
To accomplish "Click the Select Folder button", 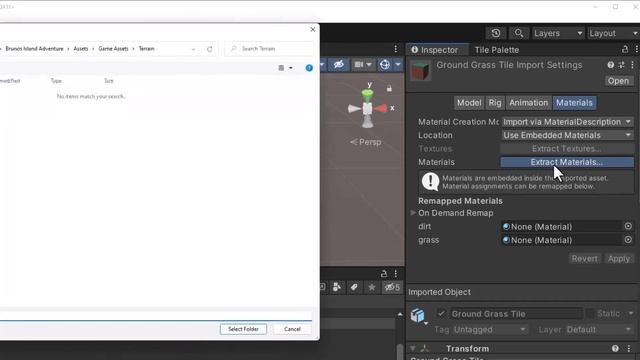I will (x=243, y=329).
